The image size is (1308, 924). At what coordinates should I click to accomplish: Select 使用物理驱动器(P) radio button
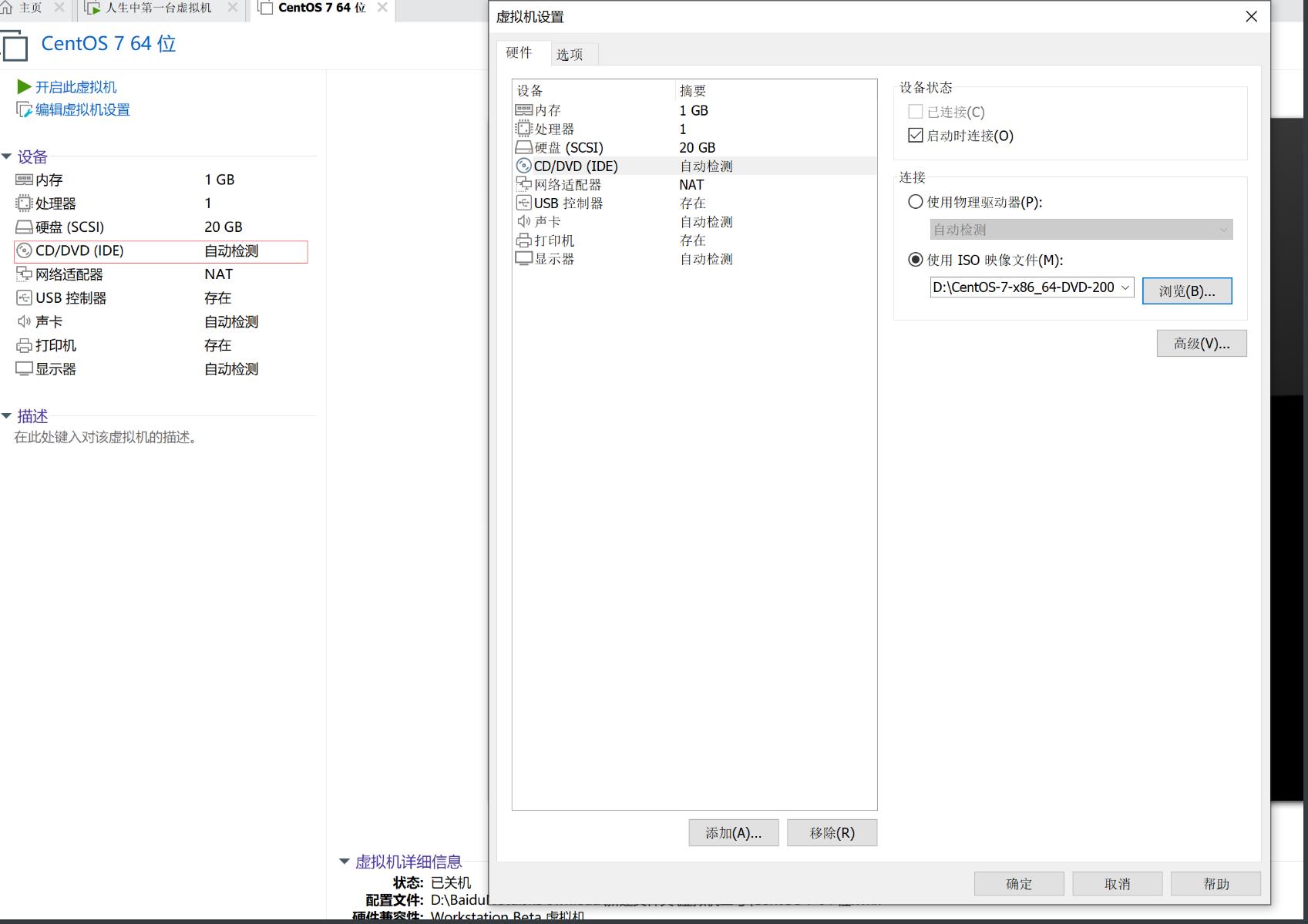click(x=916, y=202)
